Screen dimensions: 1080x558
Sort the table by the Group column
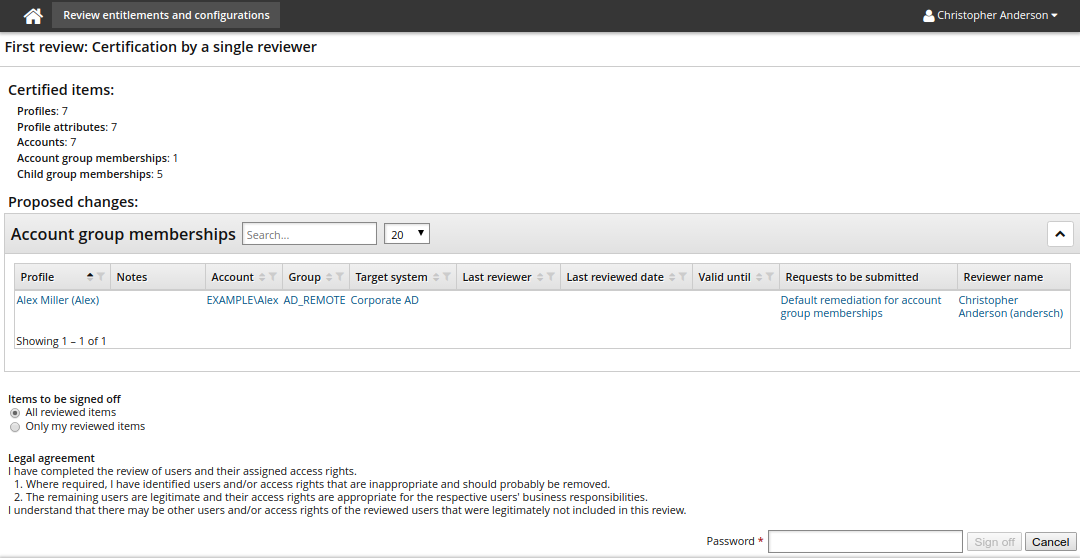[329, 277]
